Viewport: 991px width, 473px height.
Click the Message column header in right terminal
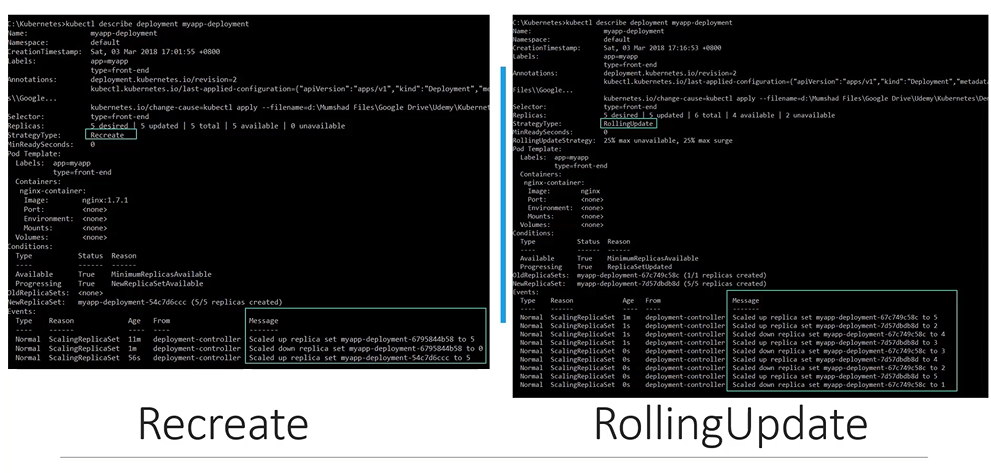[x=746, y=300]
